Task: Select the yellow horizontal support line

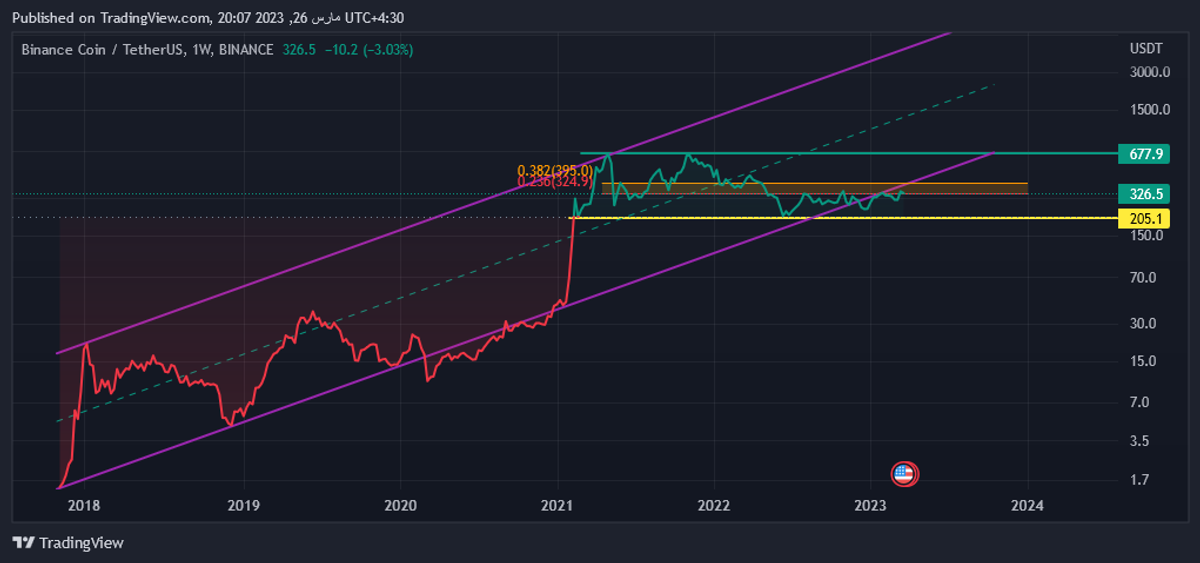Action: pos(850,217)
